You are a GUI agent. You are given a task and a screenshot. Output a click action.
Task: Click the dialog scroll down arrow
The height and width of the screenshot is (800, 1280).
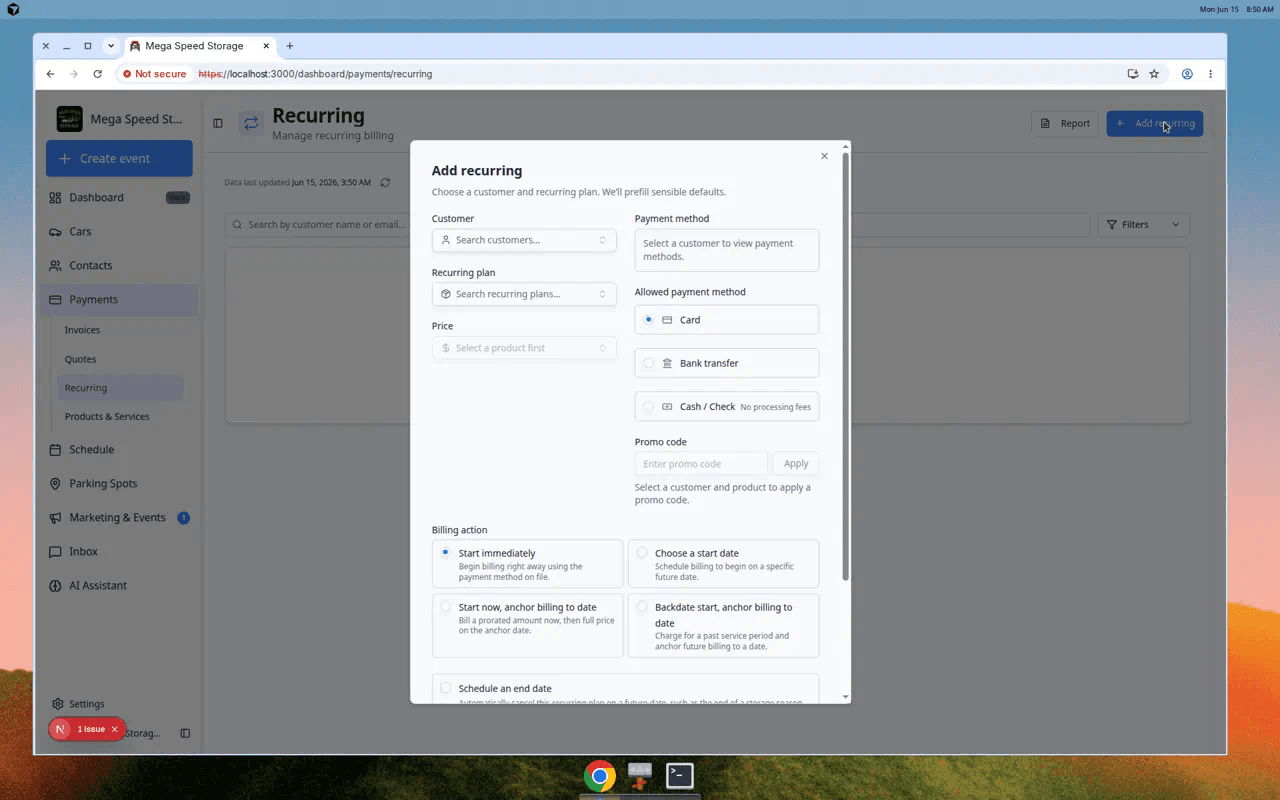coord(846,697)
